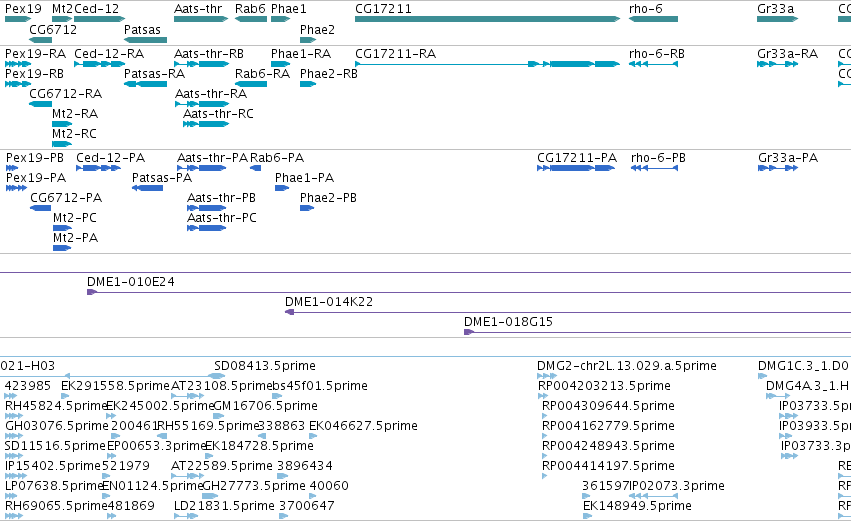Open the CG6712 gene feature

40,40
